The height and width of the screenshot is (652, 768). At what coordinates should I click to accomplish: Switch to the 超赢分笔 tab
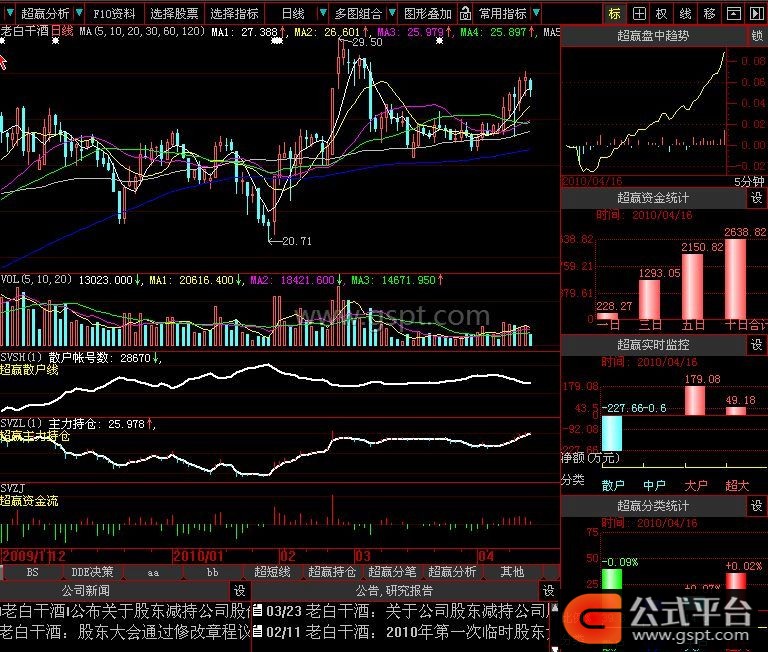click(392, 572)
